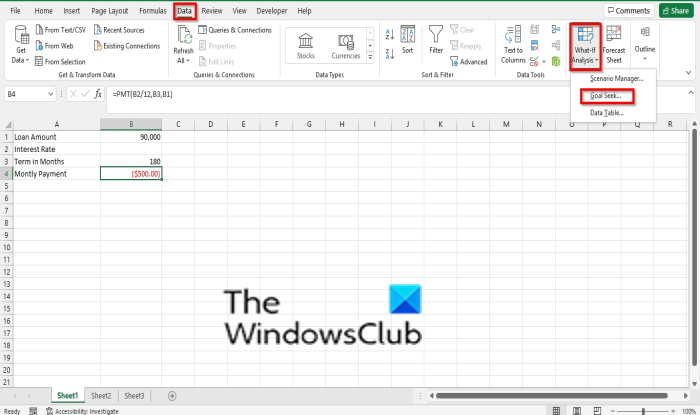The height and width of the screenshot is (415, 700).
Task: Choose Scenario Manager from menu
Action: click(x=617, y=79)
